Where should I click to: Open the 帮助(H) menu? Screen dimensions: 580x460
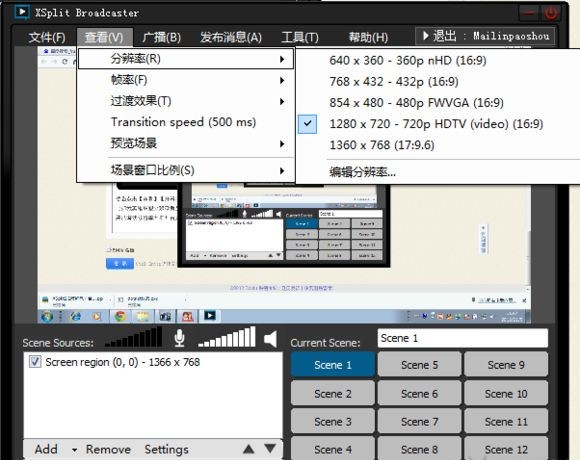point(368,37)
